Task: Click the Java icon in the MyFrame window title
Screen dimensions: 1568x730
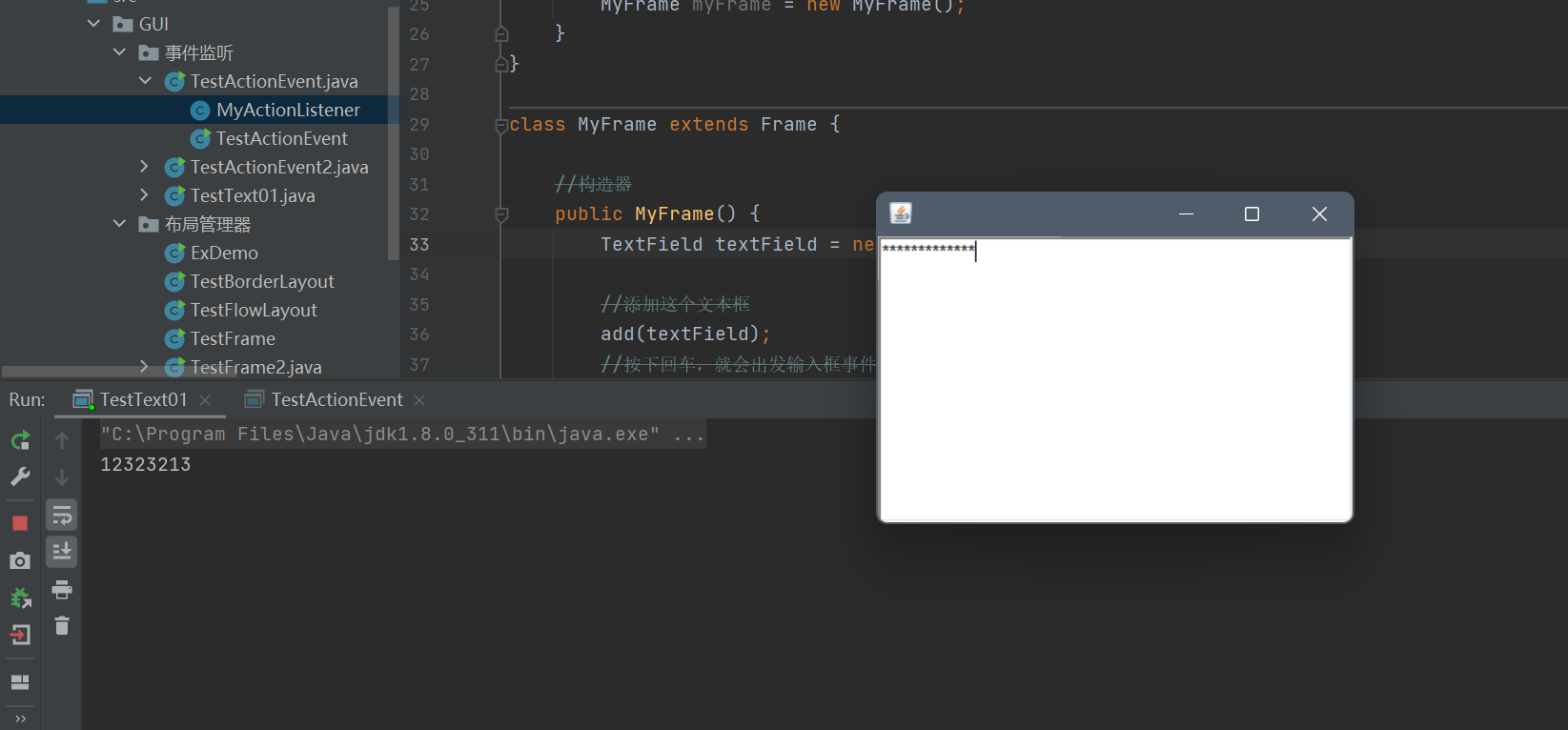Action: click(x=901, y=213)
